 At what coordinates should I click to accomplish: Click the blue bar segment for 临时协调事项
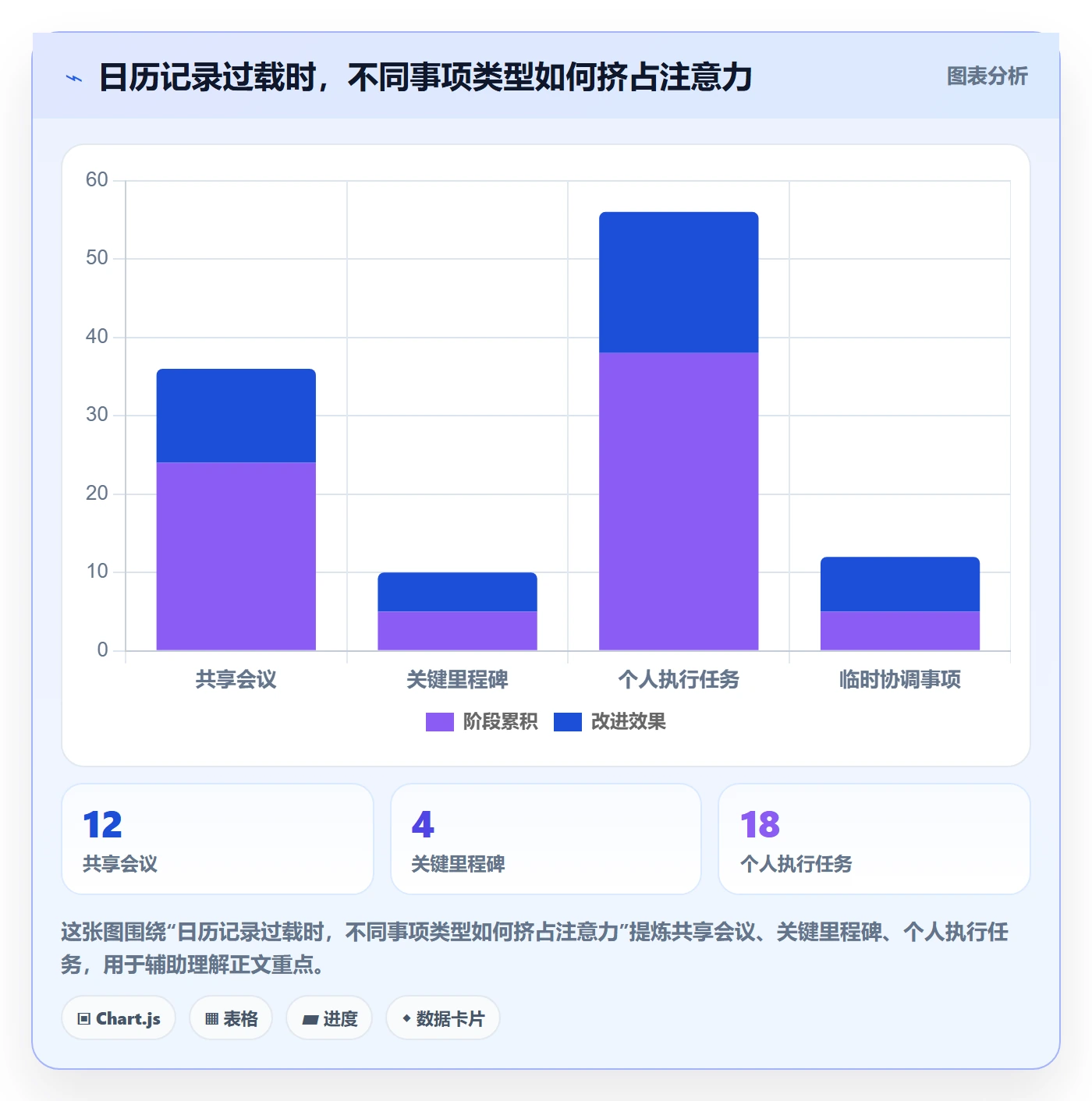(x=900, y=584)
